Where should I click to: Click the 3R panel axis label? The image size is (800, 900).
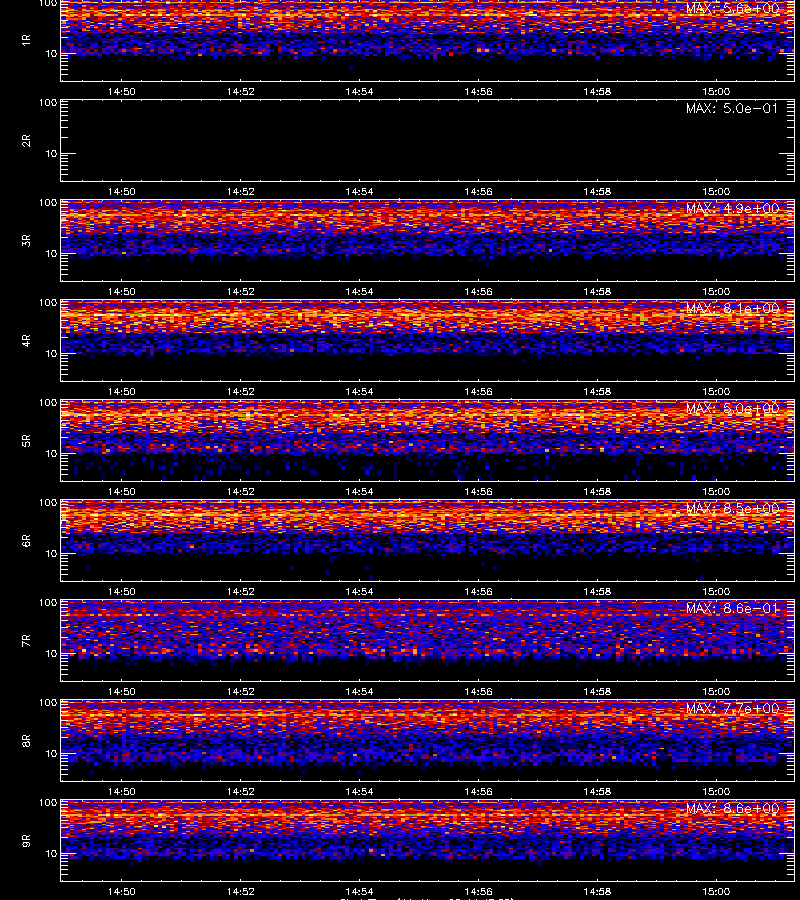click(x=26, y=240)
